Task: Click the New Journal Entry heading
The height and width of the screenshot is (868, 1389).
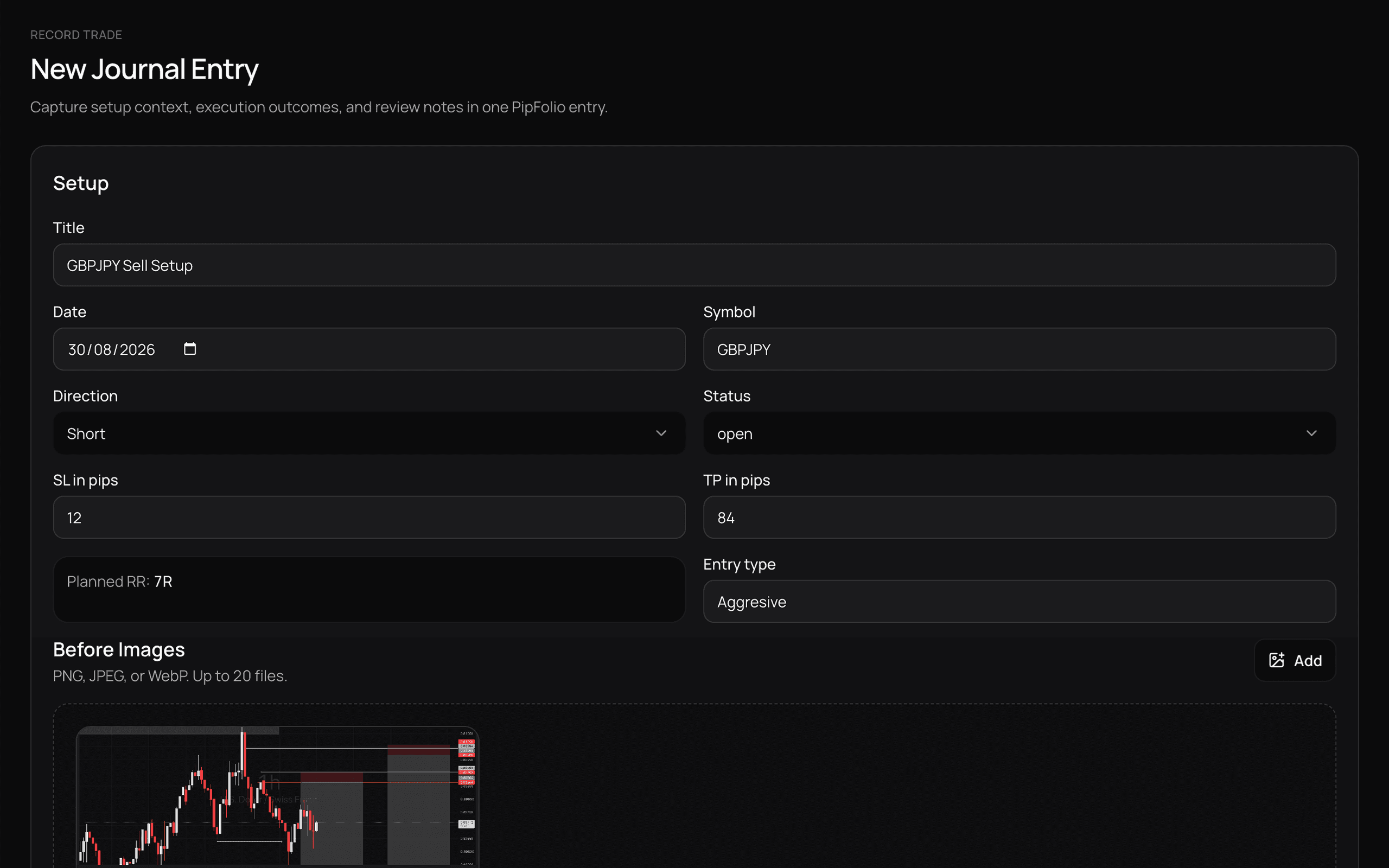Action: 144,69
